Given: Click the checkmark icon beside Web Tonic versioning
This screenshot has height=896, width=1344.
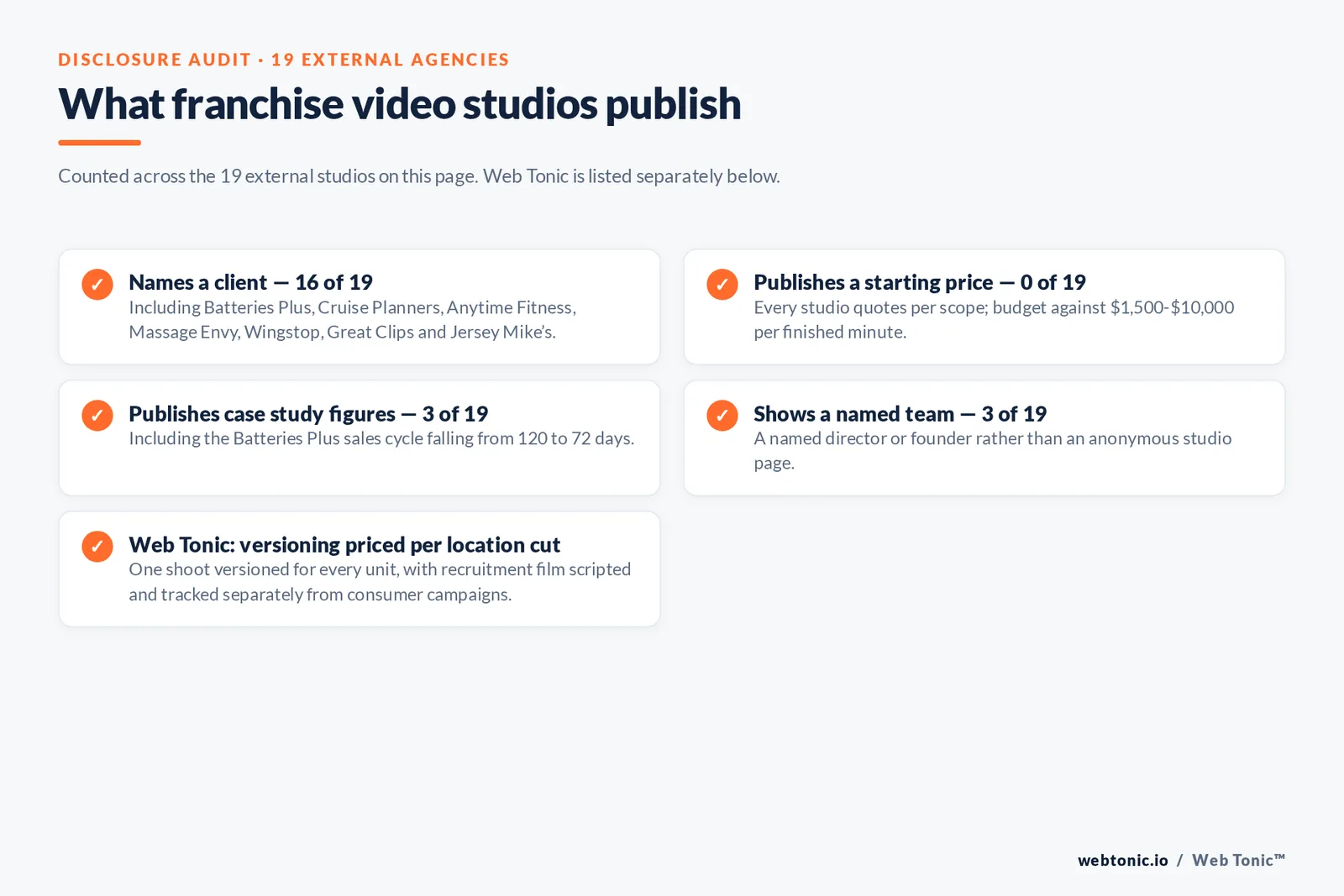Looking at the screenshot, I should click(x=97, y=546).
